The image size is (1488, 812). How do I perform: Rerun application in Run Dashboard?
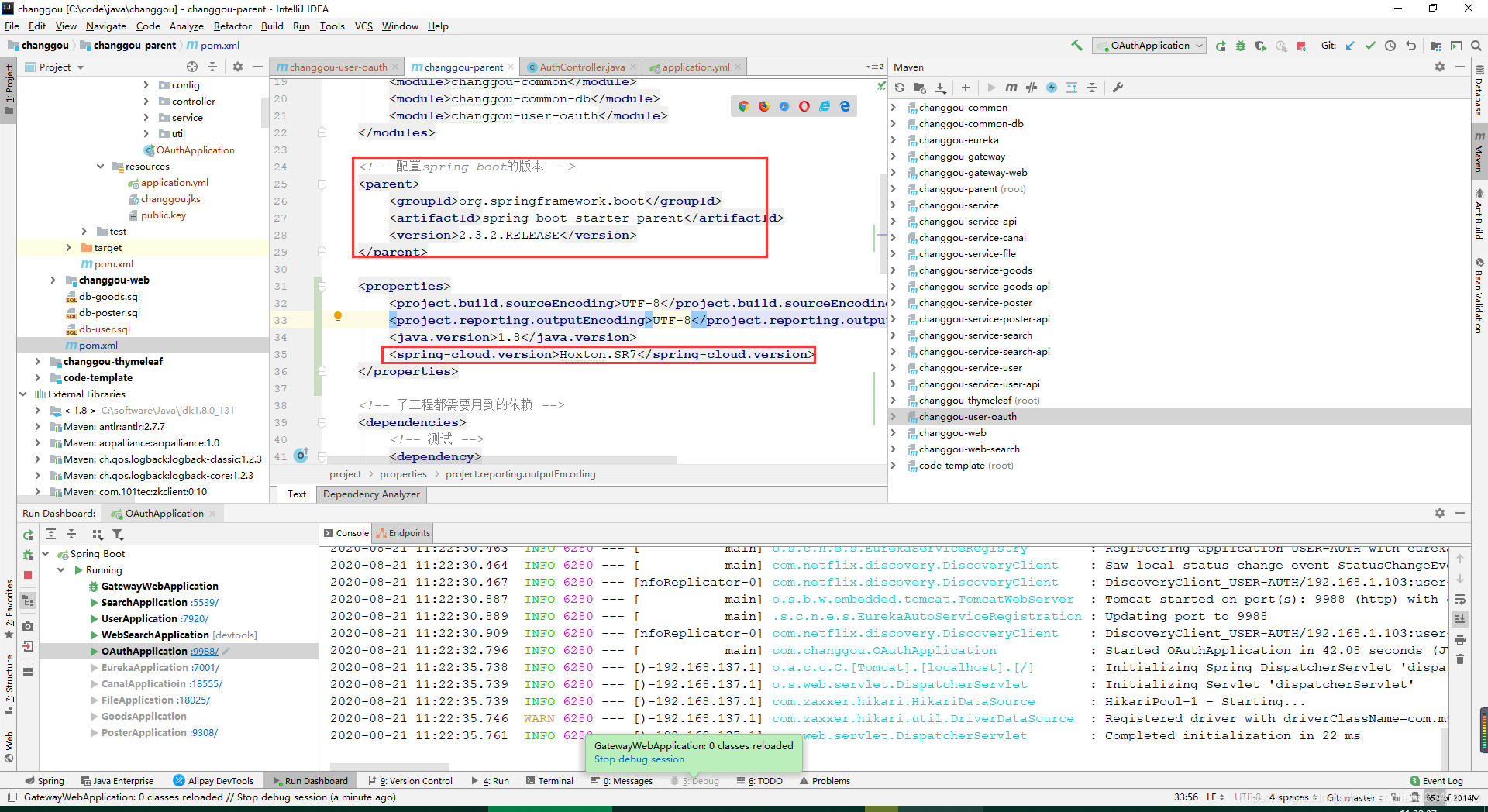tap(28, 535)
